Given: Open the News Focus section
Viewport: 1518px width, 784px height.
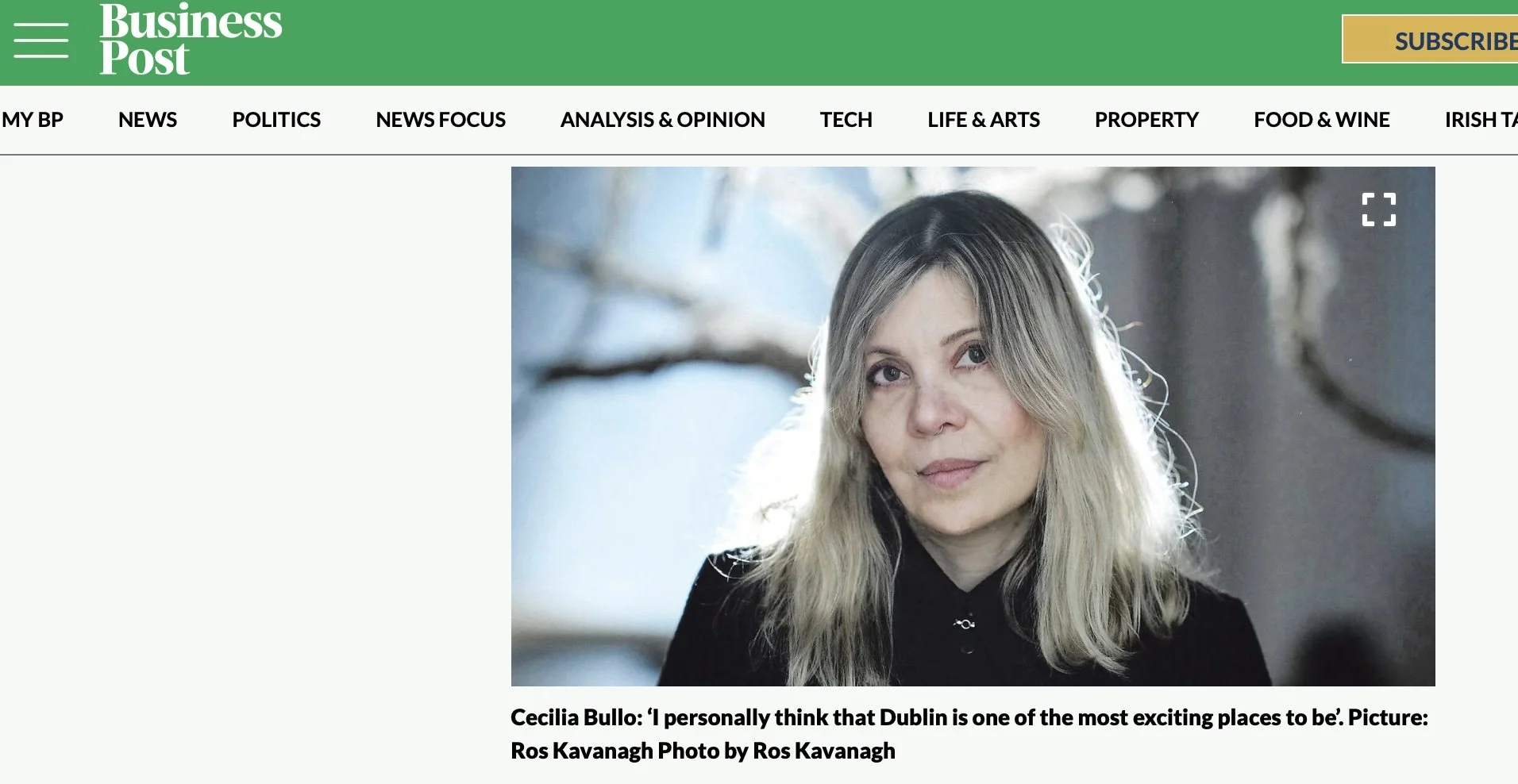Looking at the screenshot, I should click(441, 120).
